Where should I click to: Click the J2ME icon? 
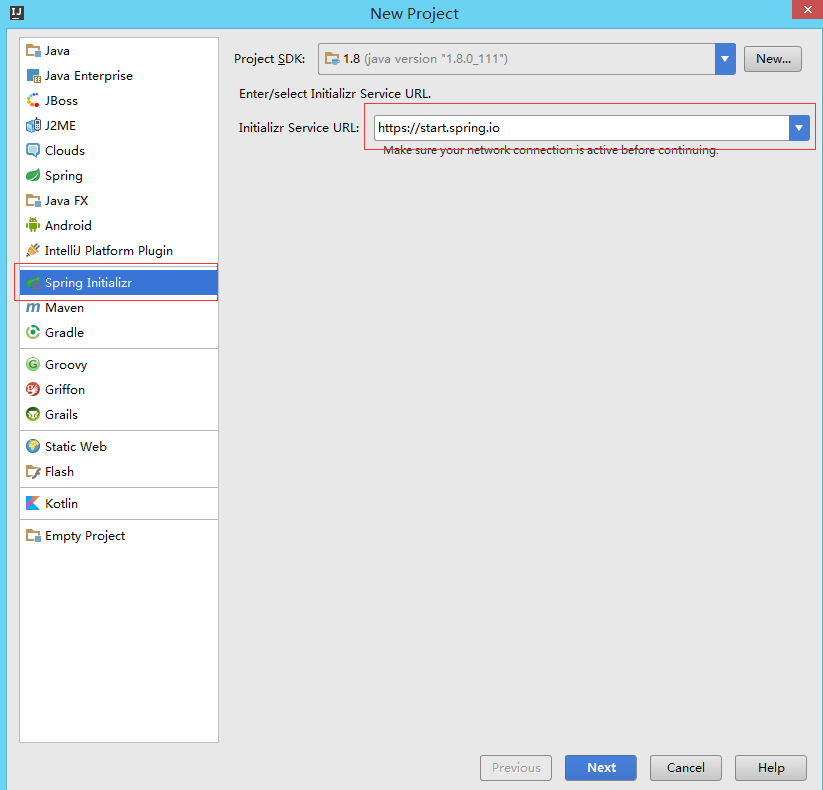[33, 126]
